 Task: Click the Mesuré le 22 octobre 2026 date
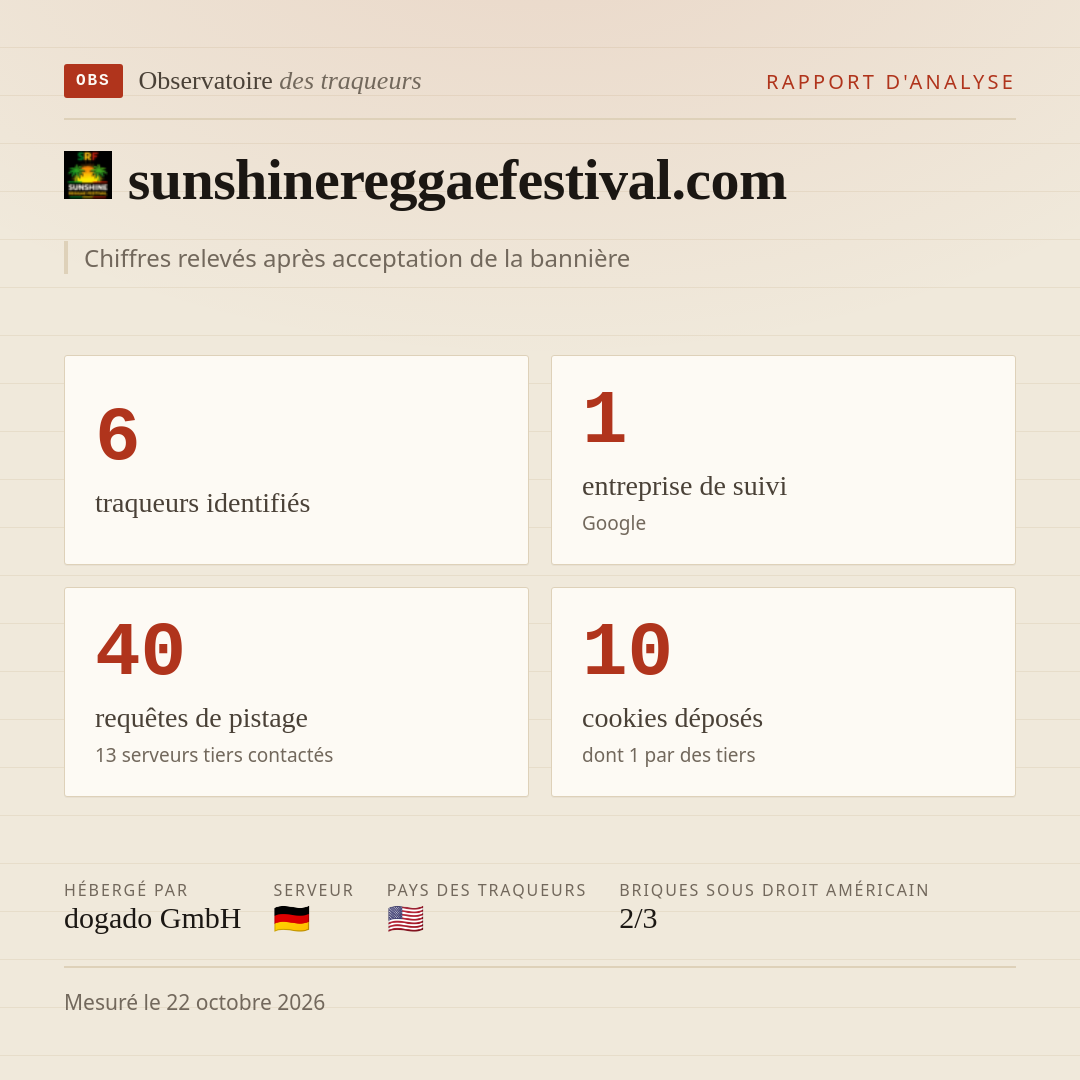(194, 1002)
